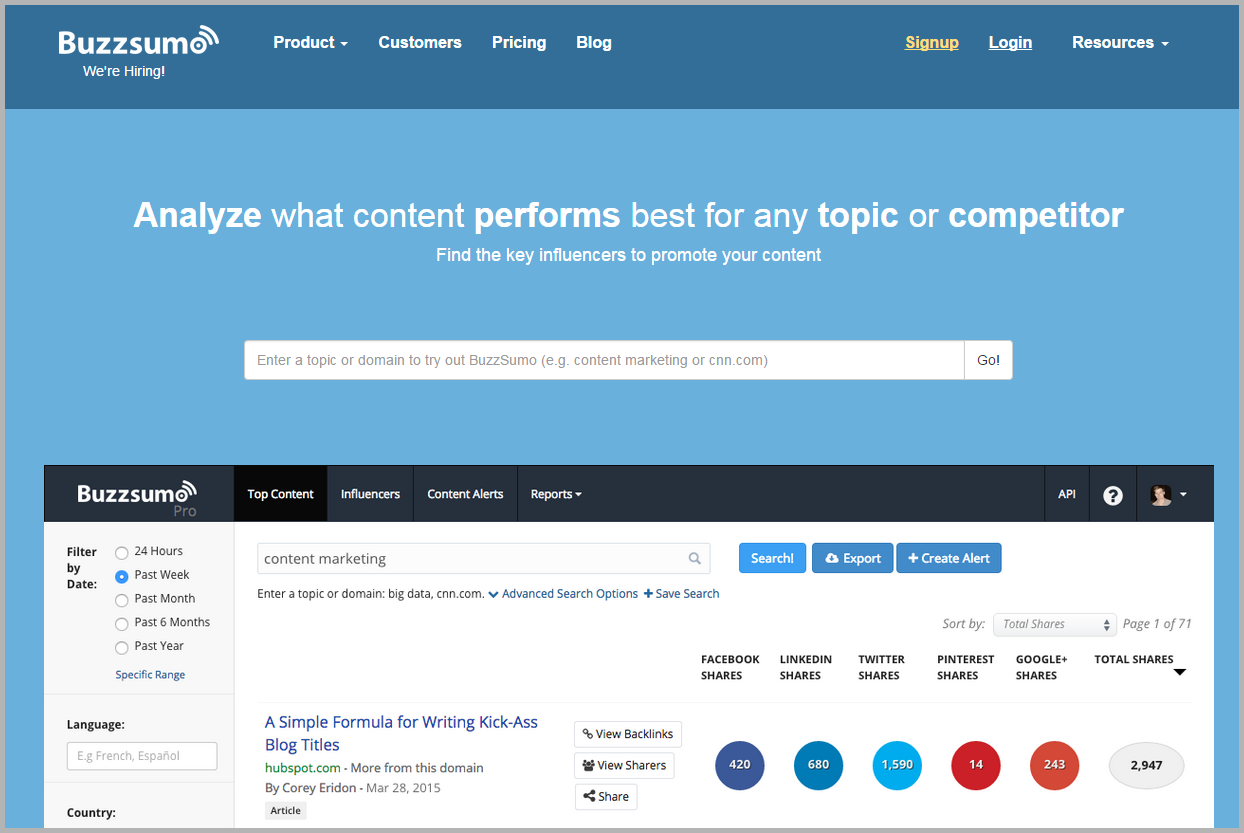
Task: Click the BuzzSumo logo in the header
Action: pyautogui.click(x=138, y=41)
